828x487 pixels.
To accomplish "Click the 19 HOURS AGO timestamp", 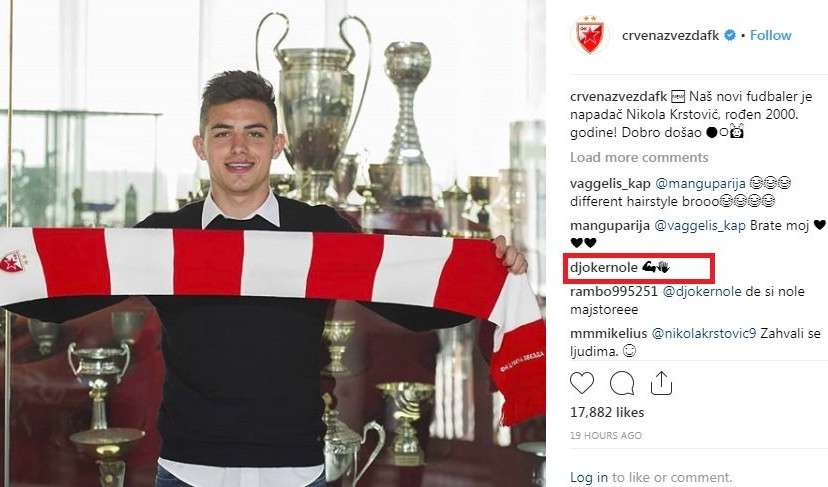I will tap(606, 436).
